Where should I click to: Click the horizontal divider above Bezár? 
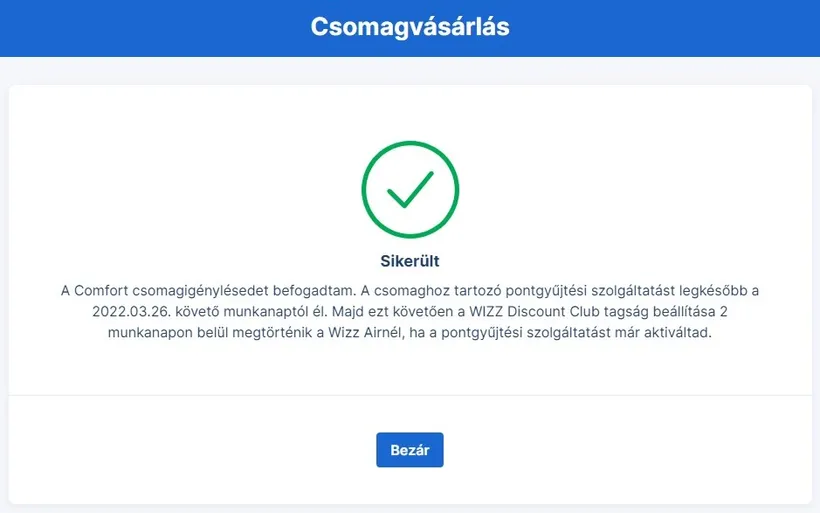coord(410,395)
